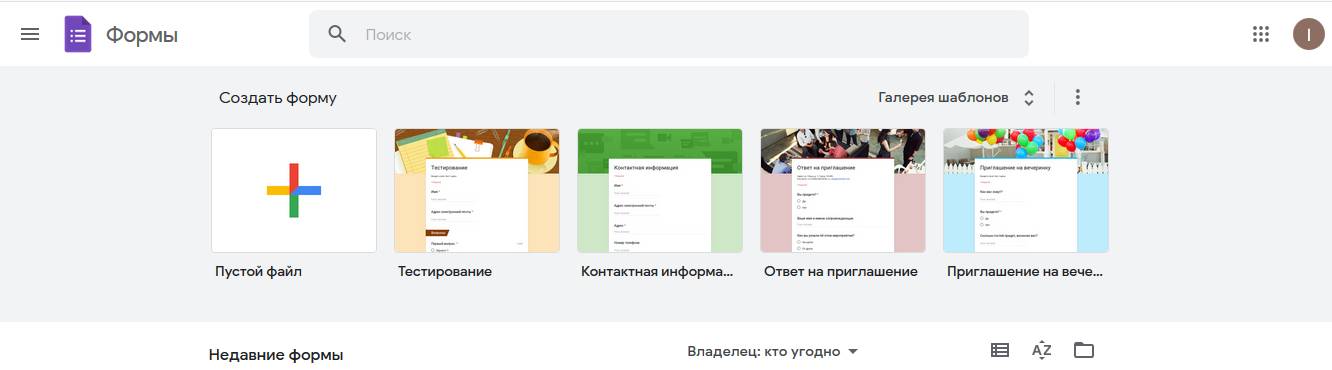
Task: Click the Пустой файл label
Action: point(258,271)
